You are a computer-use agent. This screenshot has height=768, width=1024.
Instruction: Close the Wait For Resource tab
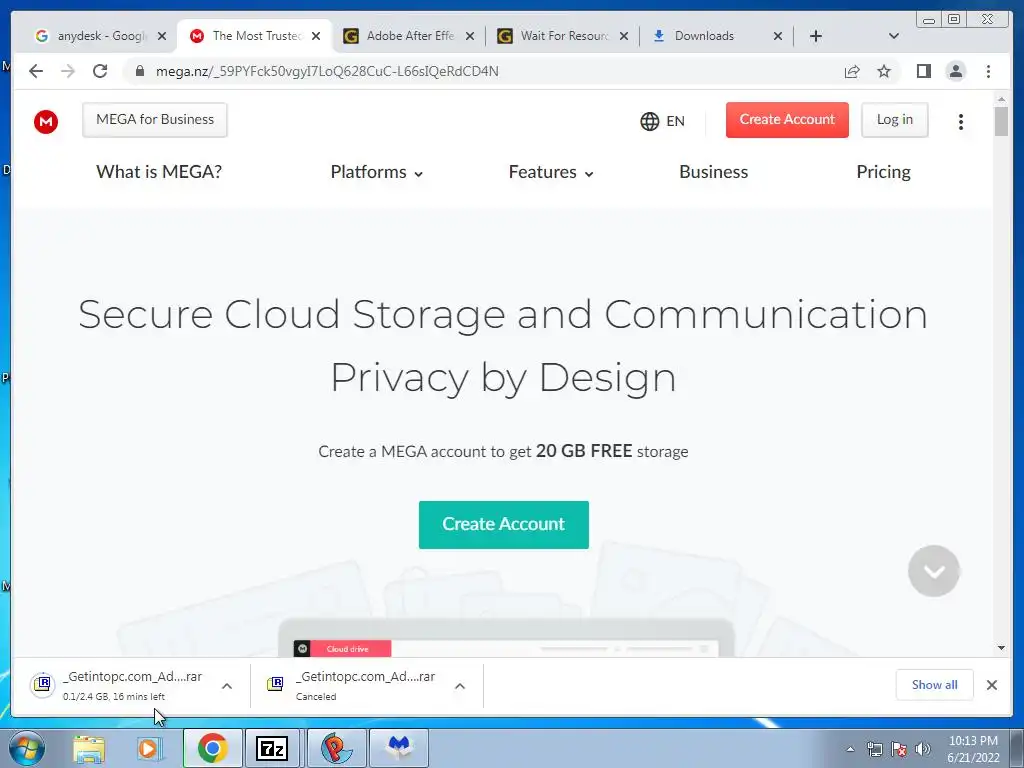[624, 36]
